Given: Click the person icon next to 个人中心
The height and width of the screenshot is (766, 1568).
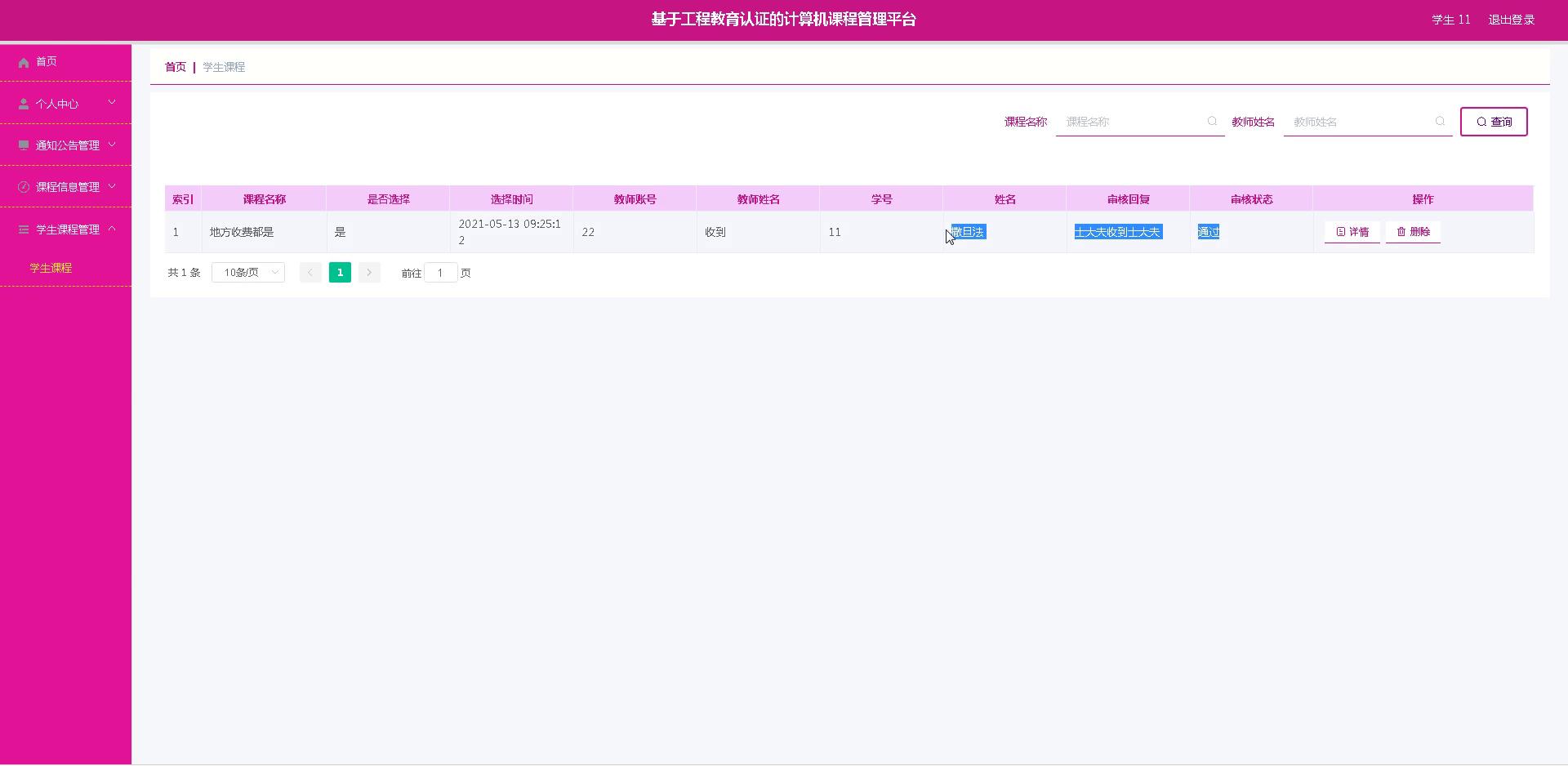Looking at the screenshot, I should pos(23,103).
